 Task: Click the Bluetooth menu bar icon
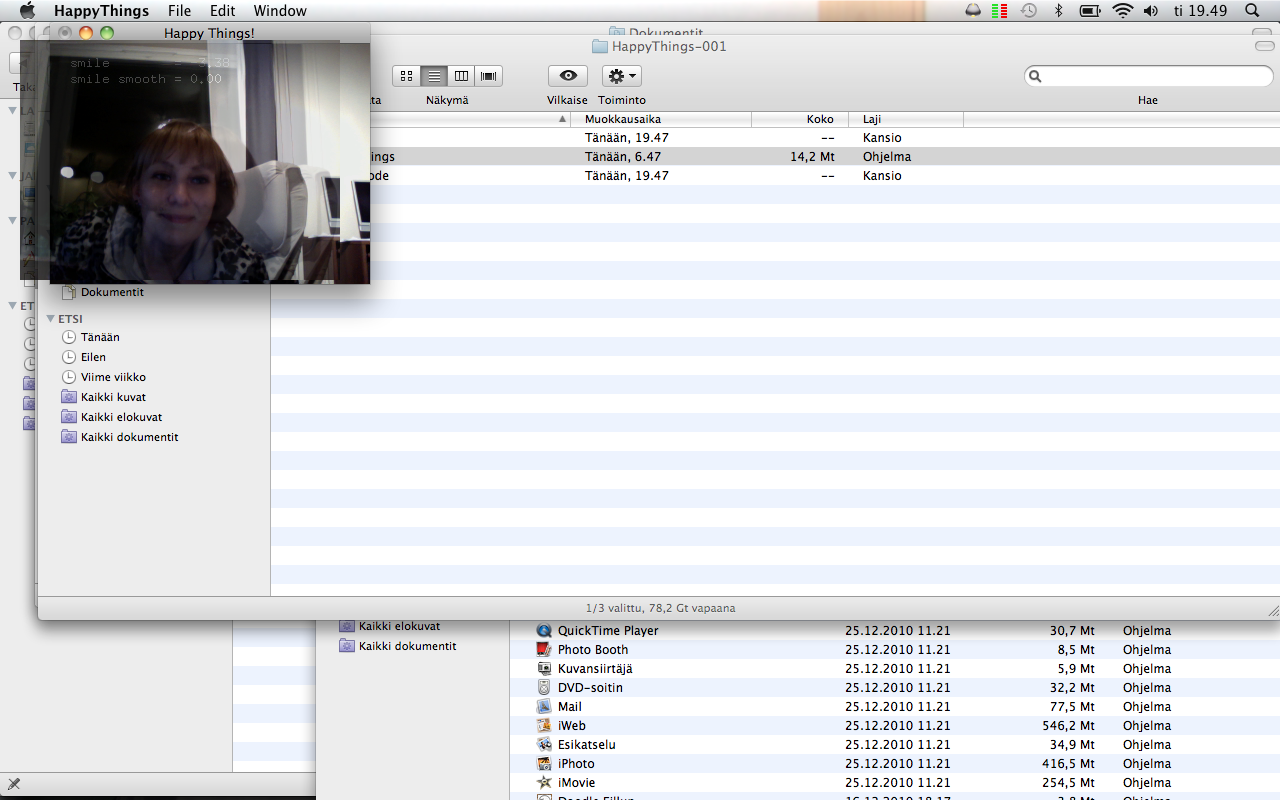click(x=1058, y=11)
